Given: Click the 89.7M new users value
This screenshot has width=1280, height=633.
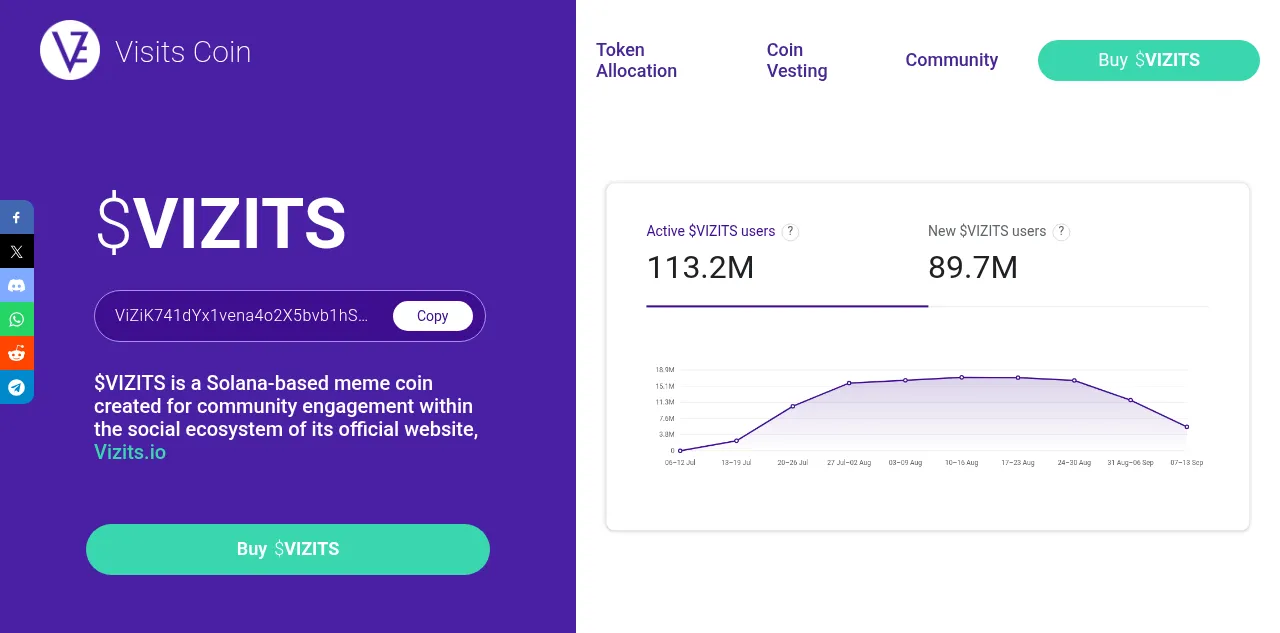Looking at the screenshot, I should (973, 268).
